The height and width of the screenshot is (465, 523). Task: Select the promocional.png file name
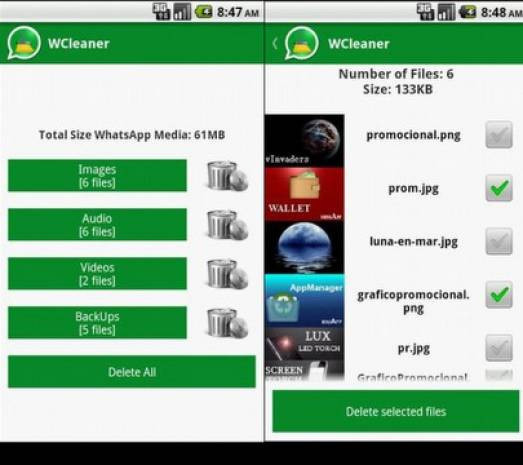[x=413, y=135]
